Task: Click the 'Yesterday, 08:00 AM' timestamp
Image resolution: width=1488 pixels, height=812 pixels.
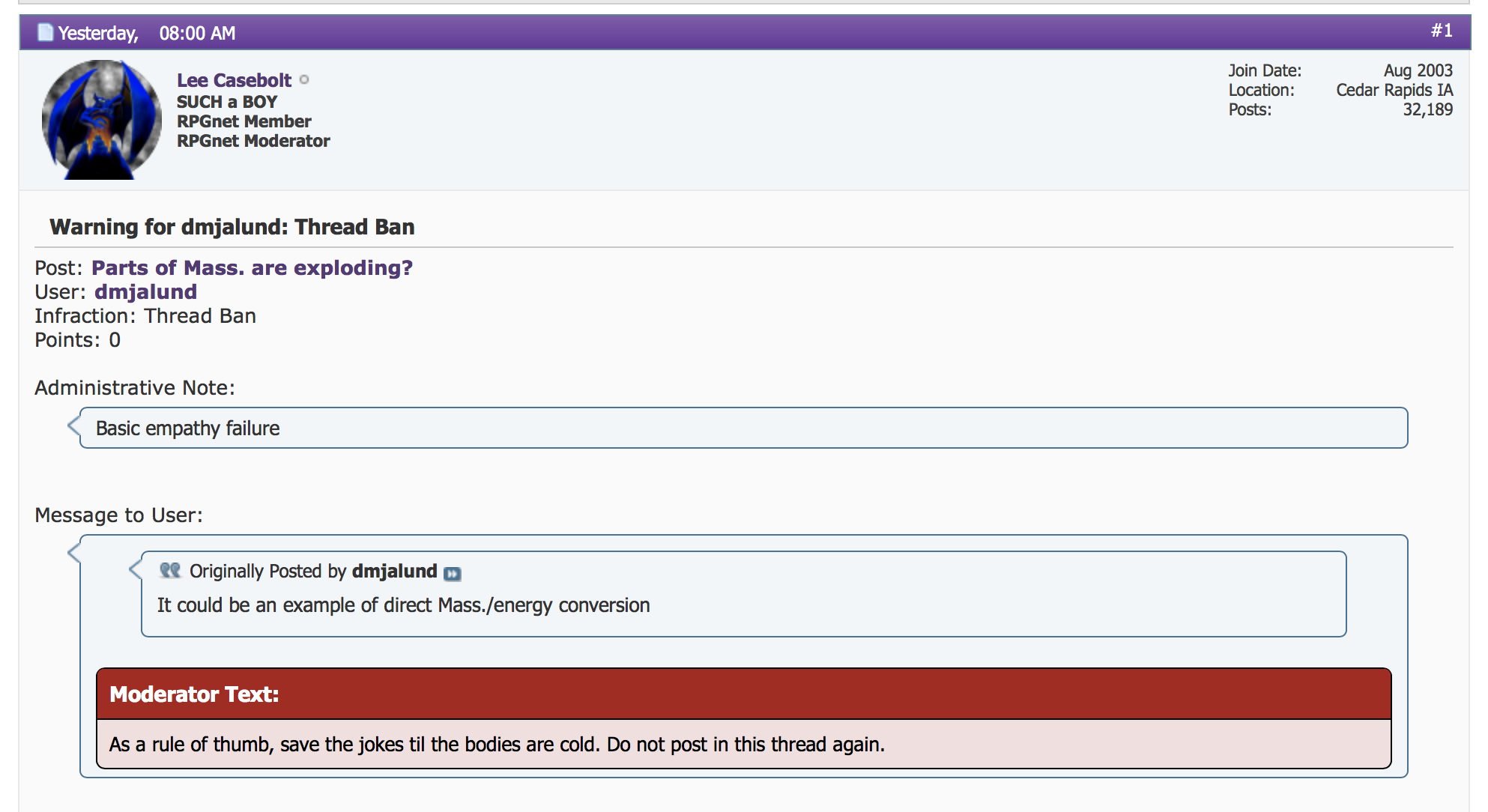Action: pyautogui.click(x=147, y=33)
